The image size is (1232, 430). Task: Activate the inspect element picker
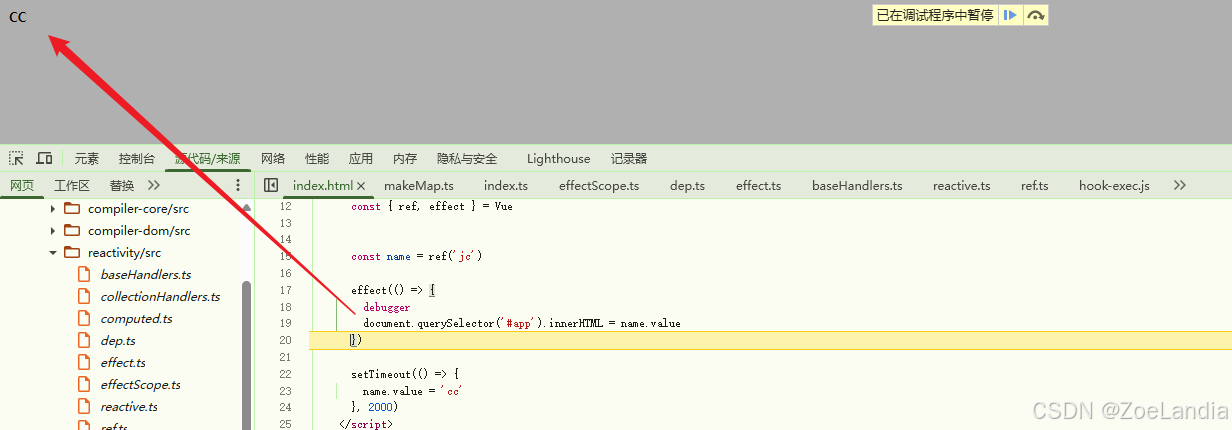pyautogui.click(x=17, y=158)
